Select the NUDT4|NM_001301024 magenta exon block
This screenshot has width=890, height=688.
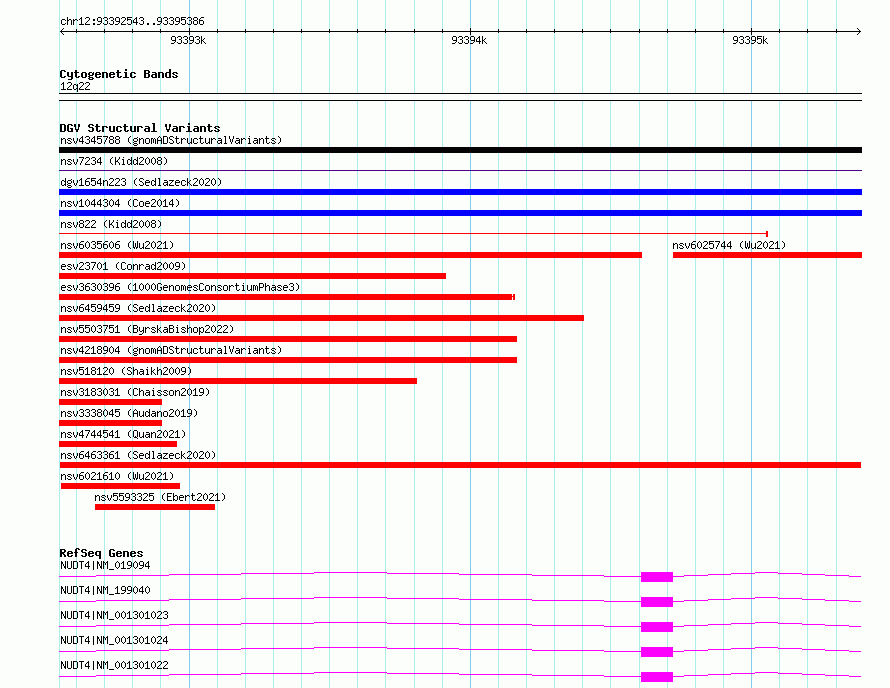point(657,652)
